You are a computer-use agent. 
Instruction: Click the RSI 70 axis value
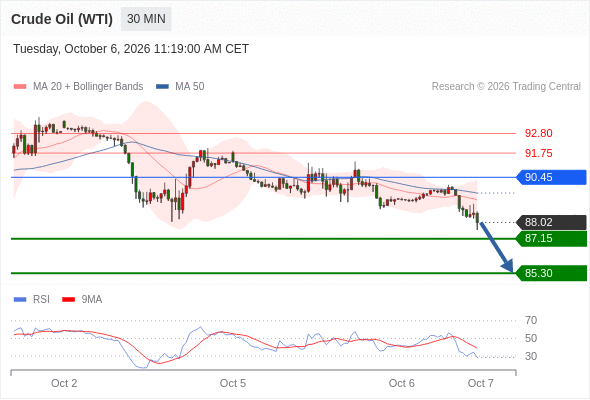(x=531, y=321)
